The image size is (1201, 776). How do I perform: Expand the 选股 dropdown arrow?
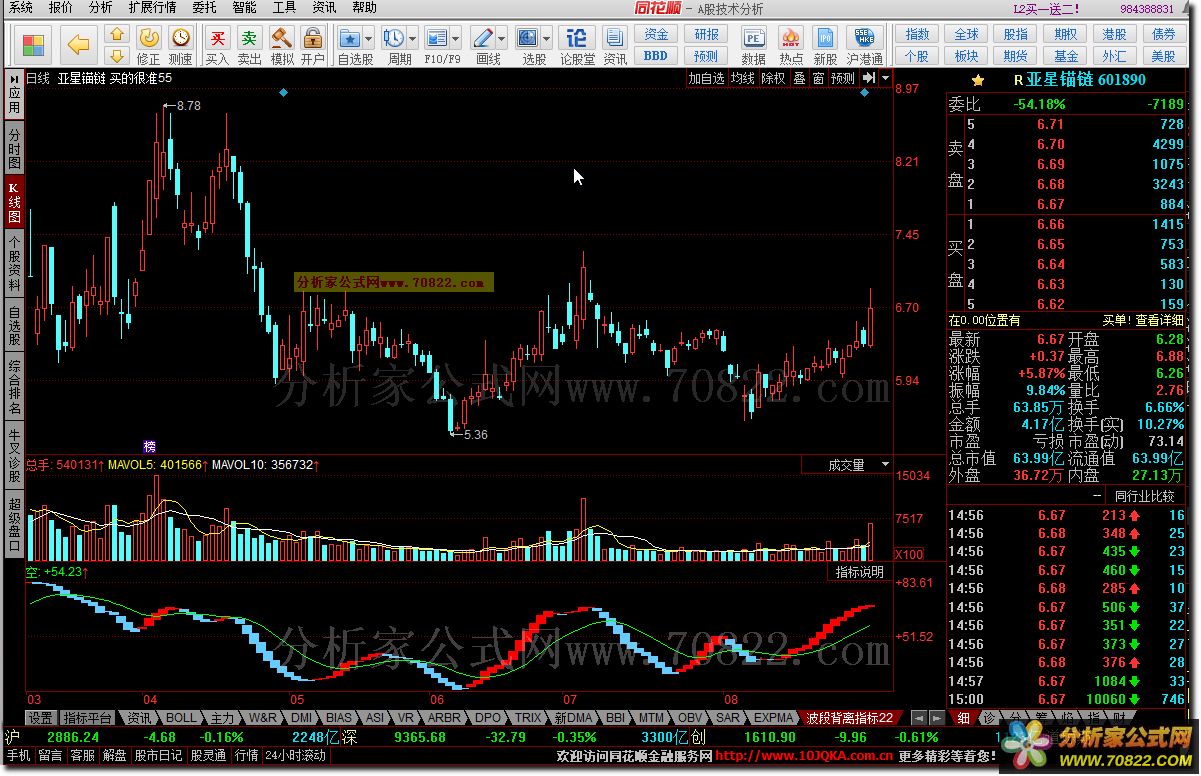tap(548, 39)
